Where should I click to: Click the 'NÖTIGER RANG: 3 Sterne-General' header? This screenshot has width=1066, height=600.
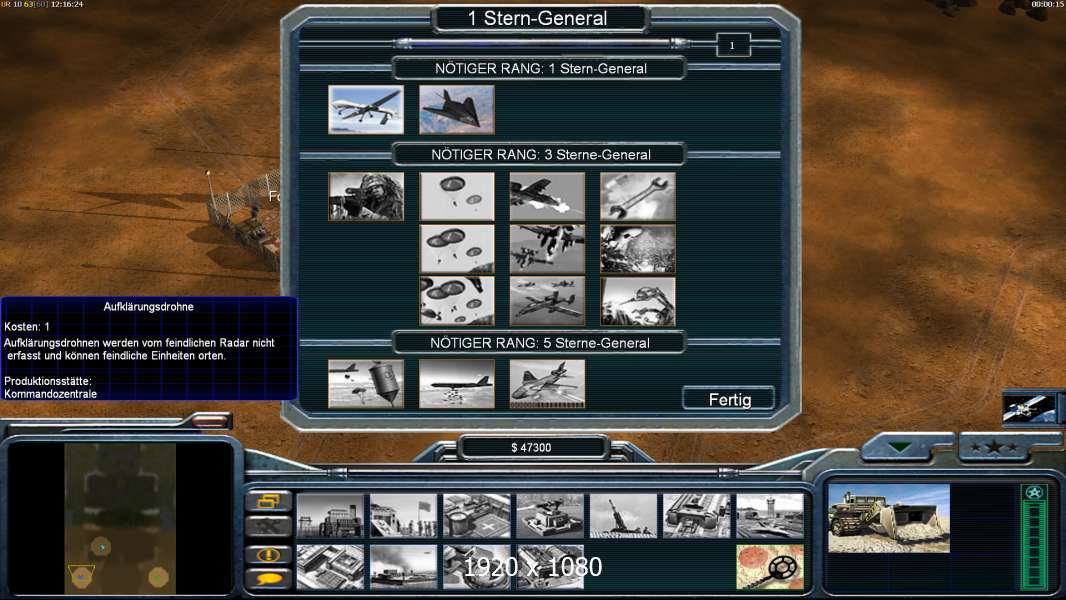pos(540,155)
